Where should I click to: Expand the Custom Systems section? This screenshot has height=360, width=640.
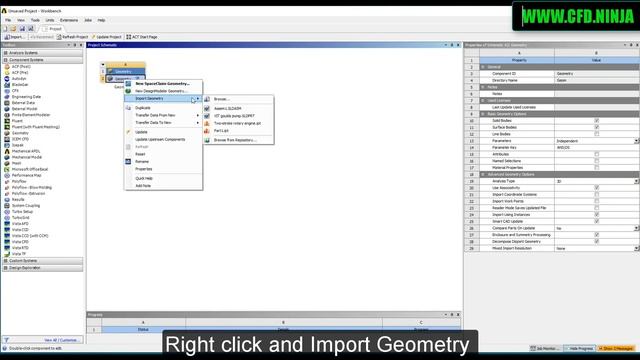(6, 261)
